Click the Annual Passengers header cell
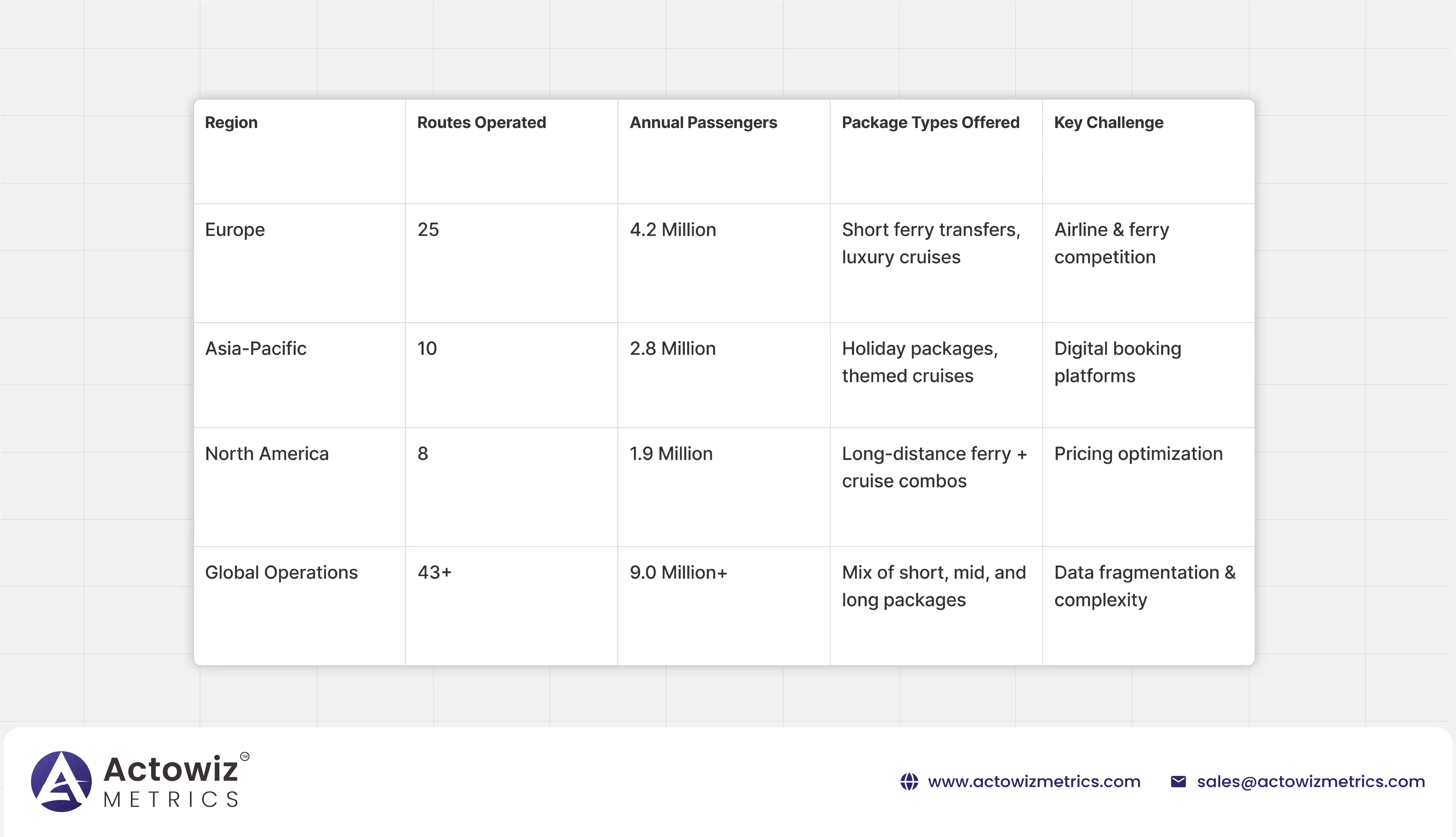This screenshot has height=837, width=1456. [702, 122]
